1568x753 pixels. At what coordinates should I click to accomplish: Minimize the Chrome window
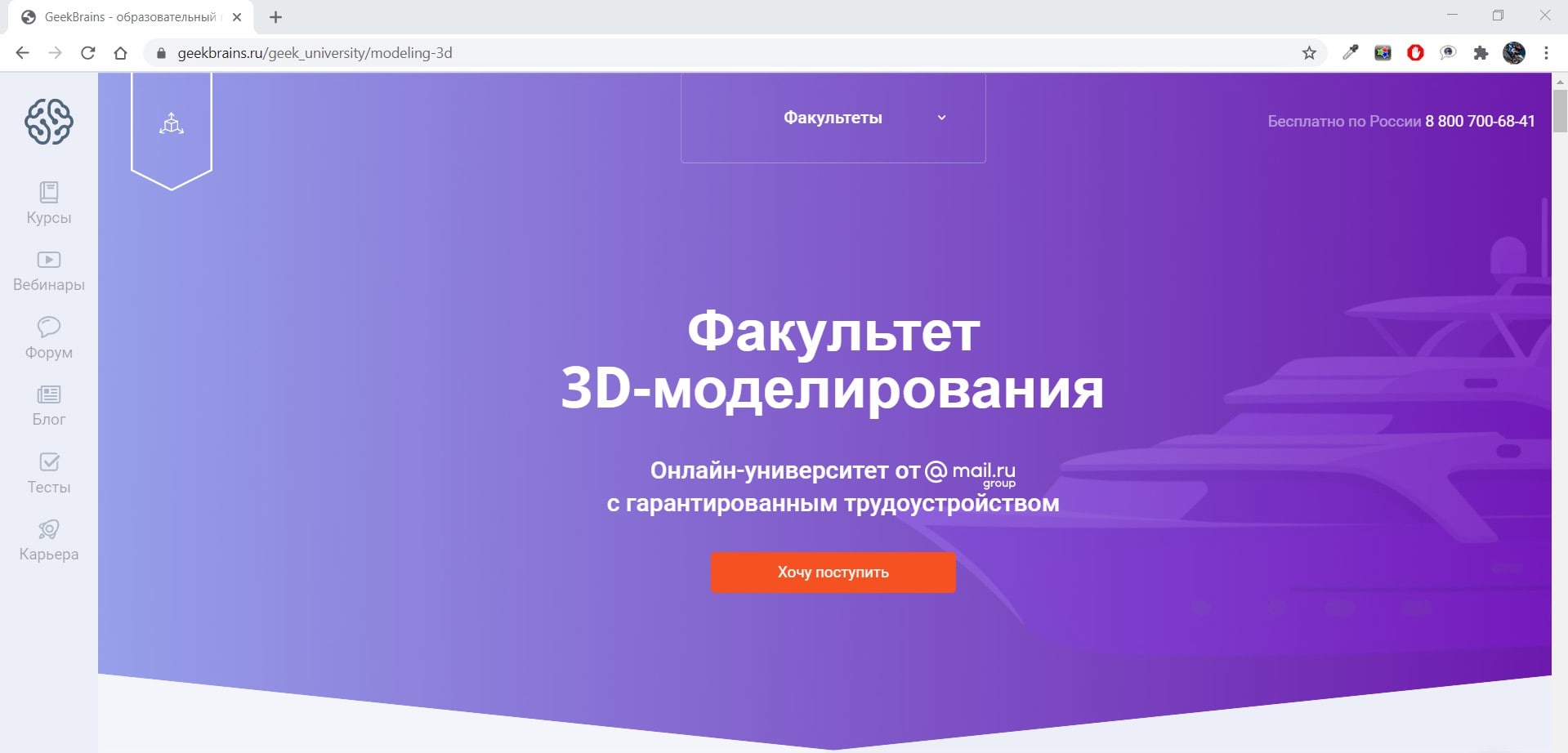point(1452,16)
